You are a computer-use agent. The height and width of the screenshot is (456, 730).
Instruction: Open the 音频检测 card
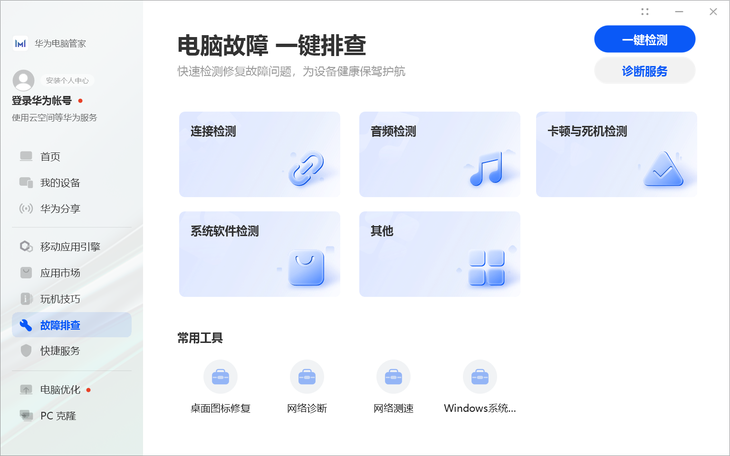click(440, 154)
